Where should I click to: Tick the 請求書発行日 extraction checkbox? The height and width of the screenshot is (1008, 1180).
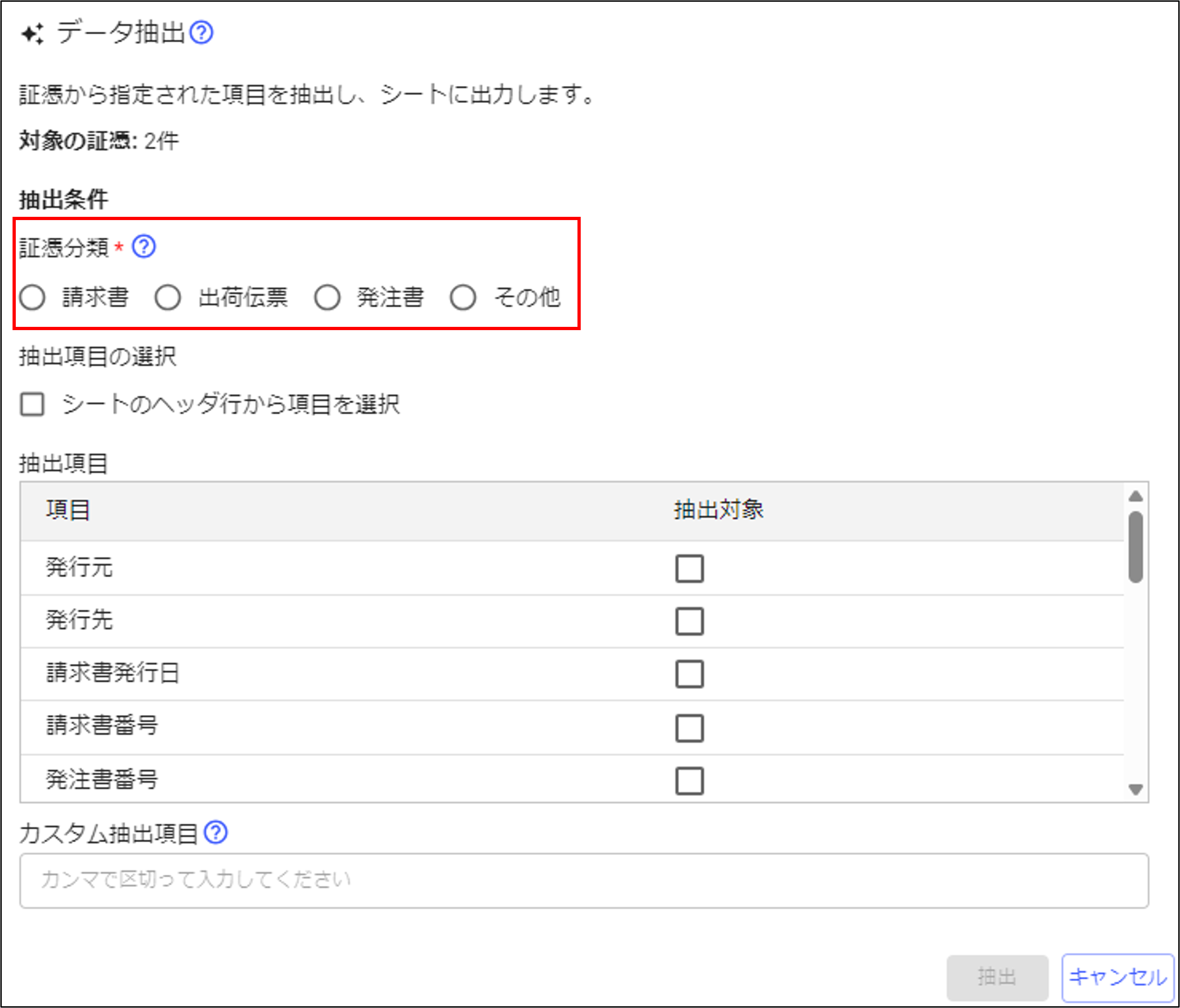pyautogui.click(x=689, y=674)
